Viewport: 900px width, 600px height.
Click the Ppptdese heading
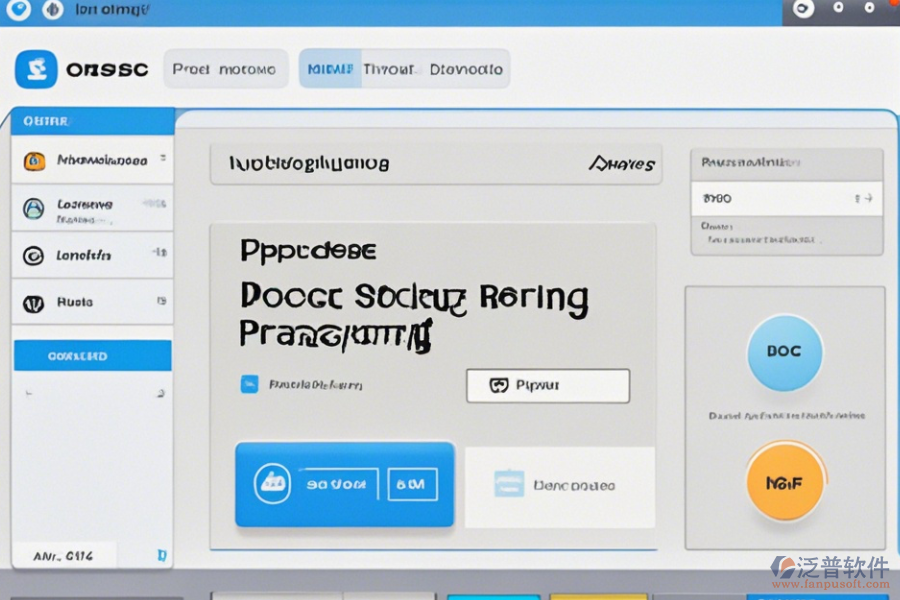coord(308,251)
